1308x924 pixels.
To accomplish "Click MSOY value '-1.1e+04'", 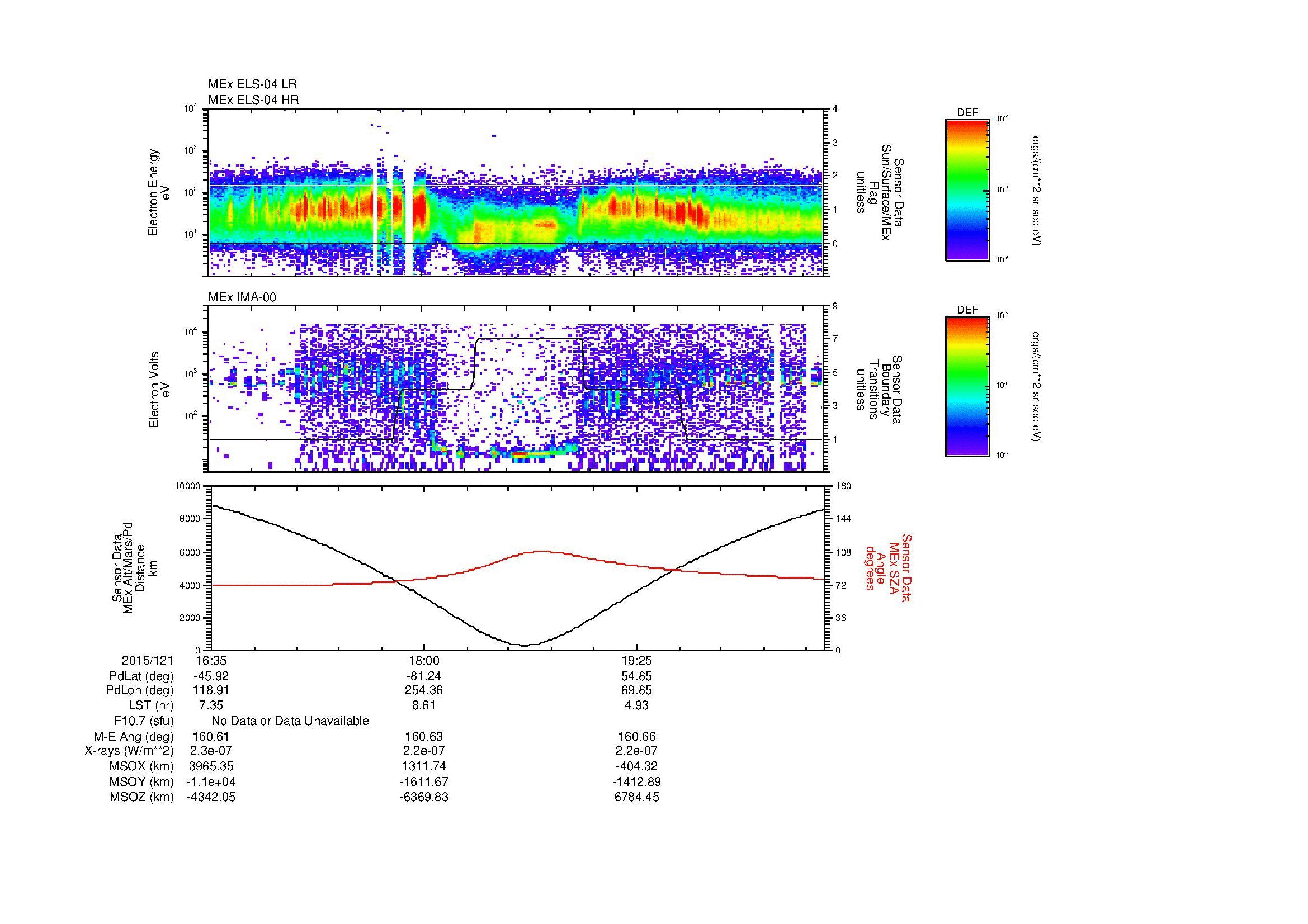I will pyautogui.click(x=210, y=781).
